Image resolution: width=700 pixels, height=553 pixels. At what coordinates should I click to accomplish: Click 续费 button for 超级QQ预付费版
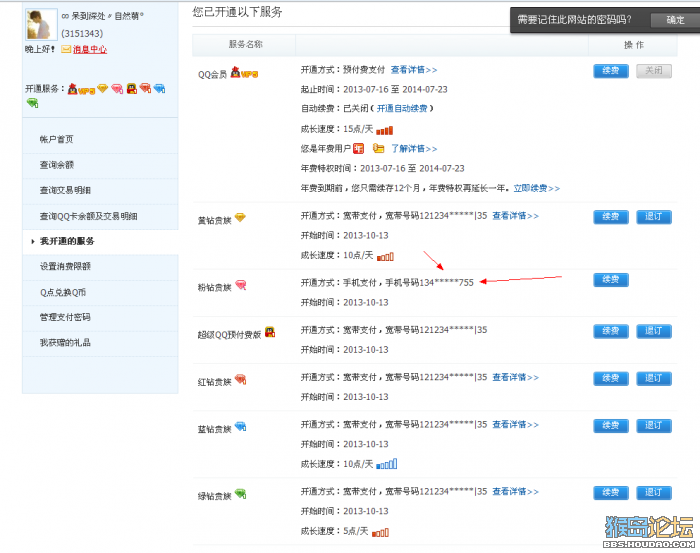611,332
